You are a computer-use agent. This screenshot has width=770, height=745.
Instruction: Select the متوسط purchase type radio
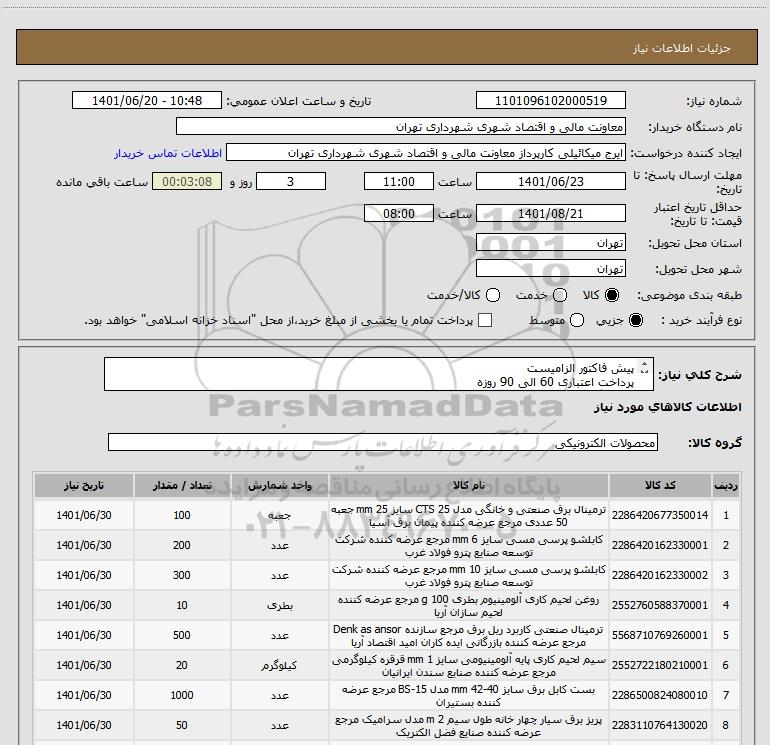pos(577,320)
